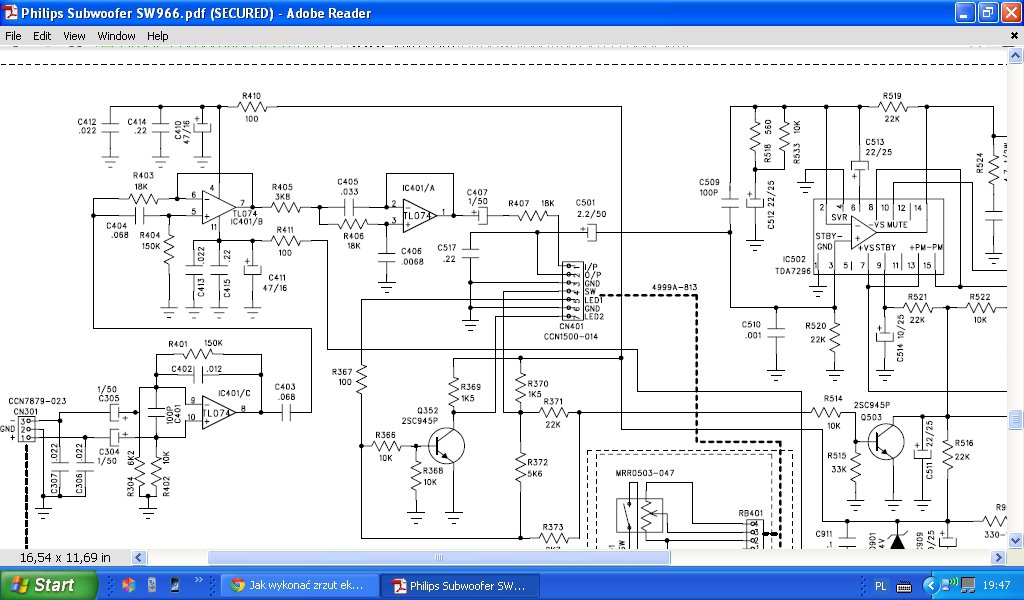Minimize the Adobe Reader window
This screenshot has height=600, width=1024.
click(965, 12)
